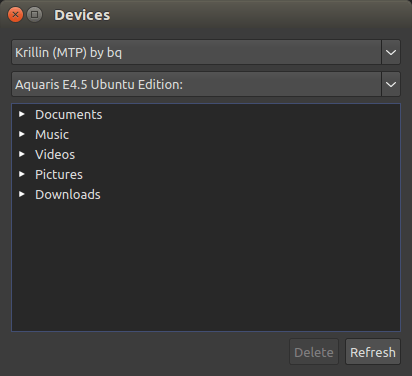Screen dimensions: 412x376
Task: Close the Devices window
Action: pyautogui.click(x=15, y=15)
